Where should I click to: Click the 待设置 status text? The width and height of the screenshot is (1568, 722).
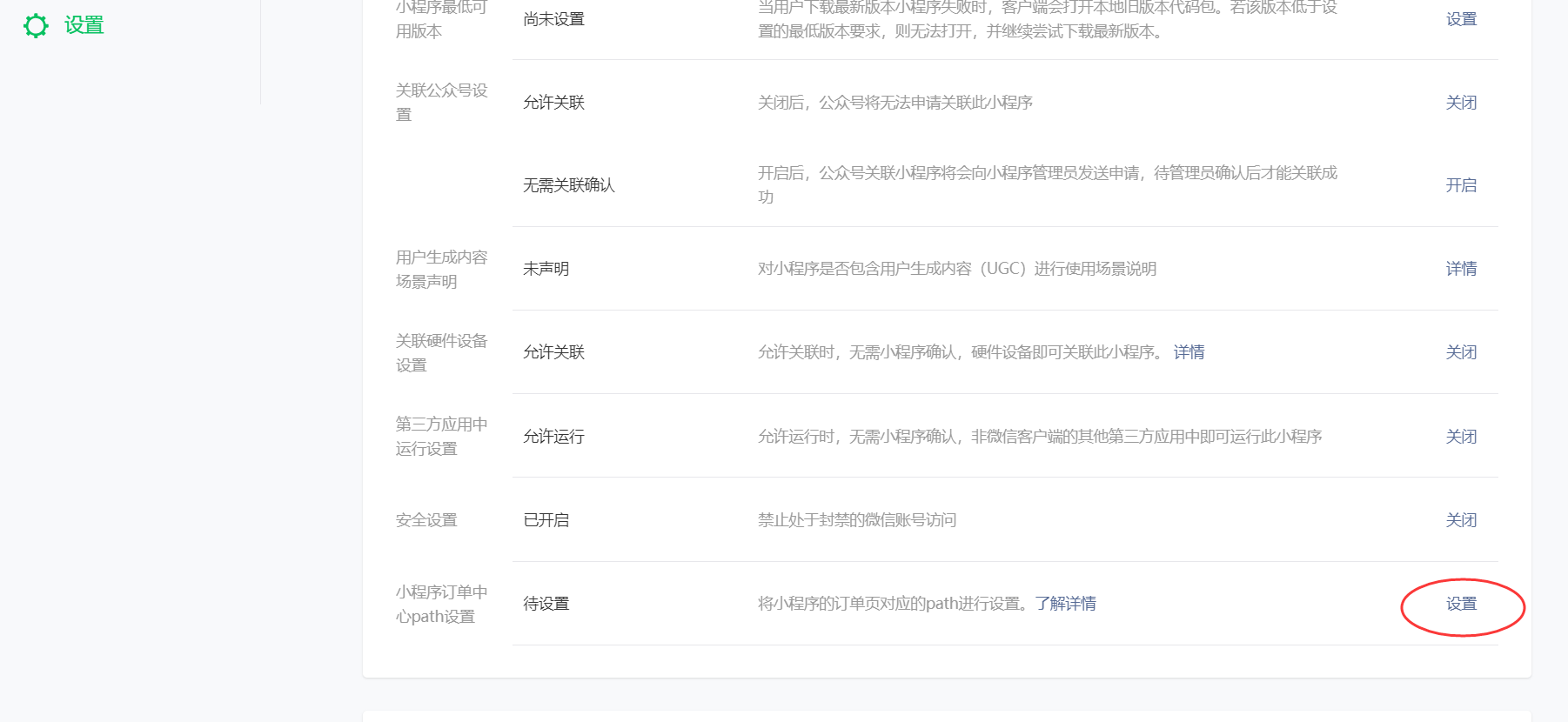[546, 604]
